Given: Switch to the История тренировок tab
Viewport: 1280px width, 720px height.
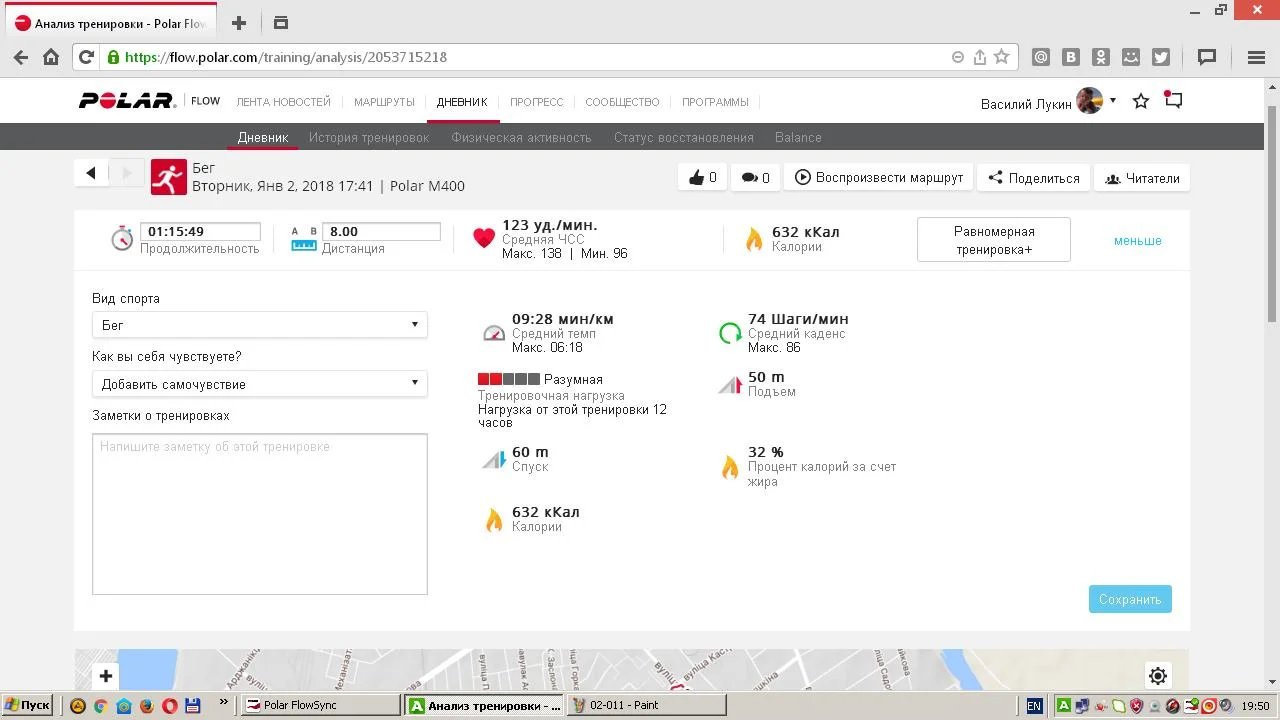Looking at the screenshot, I should coord(368,137).
